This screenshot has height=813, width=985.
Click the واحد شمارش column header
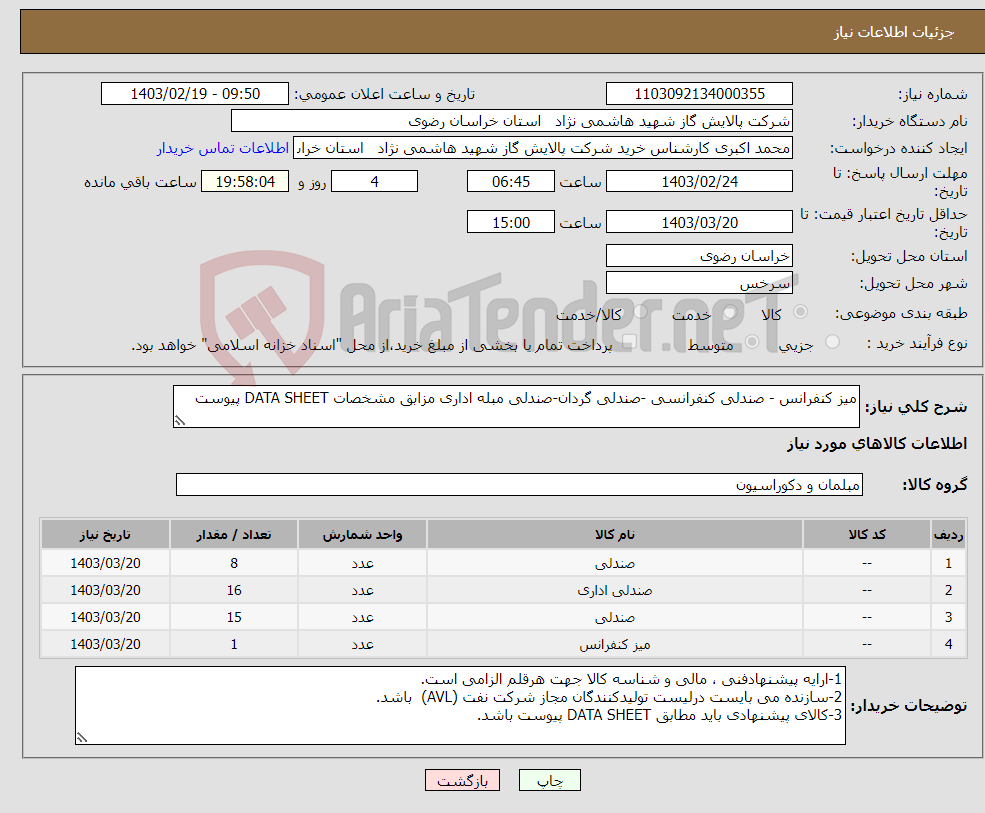coord(362,535)
